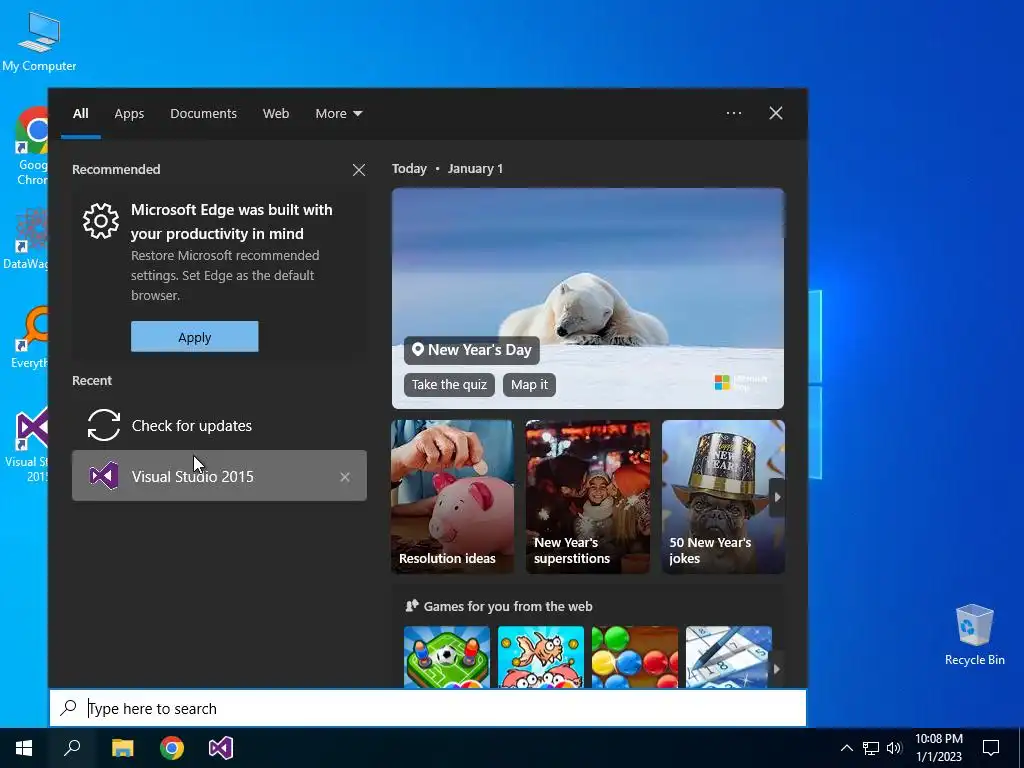Switch to the Documents search tab
Image resolution: width=1024 pixels, height=768 pixels.
[x=204, y=114]
